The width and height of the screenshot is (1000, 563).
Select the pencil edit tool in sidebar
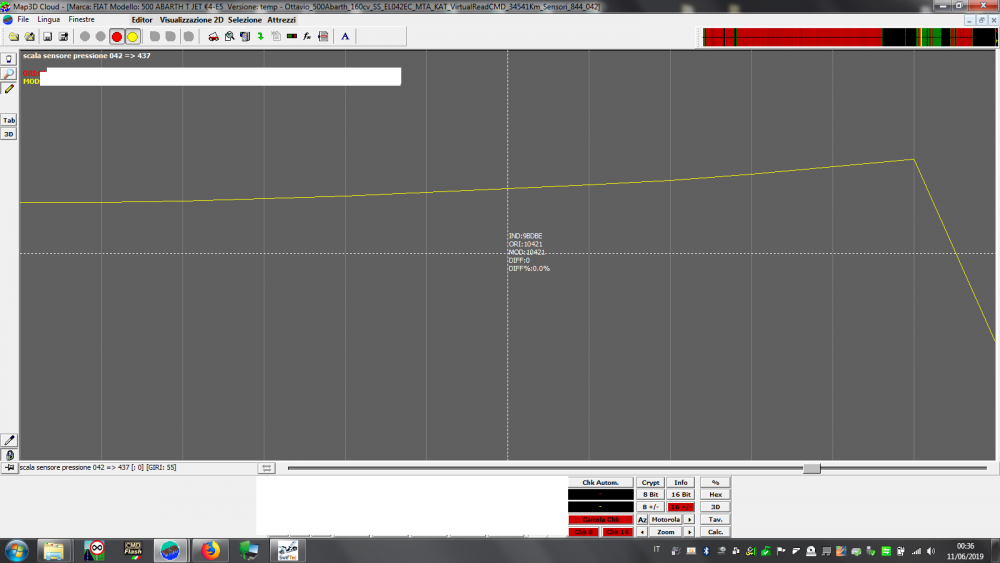pos(9,89)
